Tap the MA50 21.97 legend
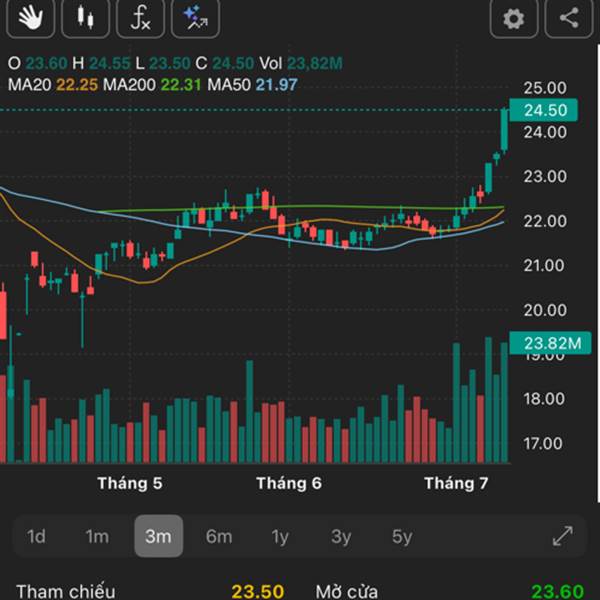 pyautogui.click(x=252, y=85)
